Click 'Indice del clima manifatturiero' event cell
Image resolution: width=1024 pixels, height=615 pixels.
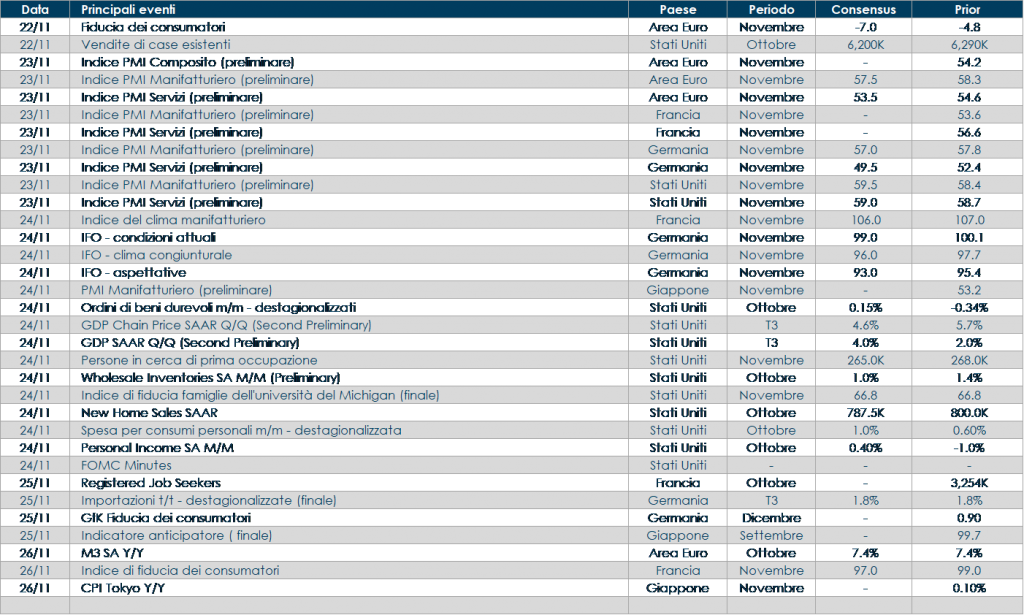point(173,220)
